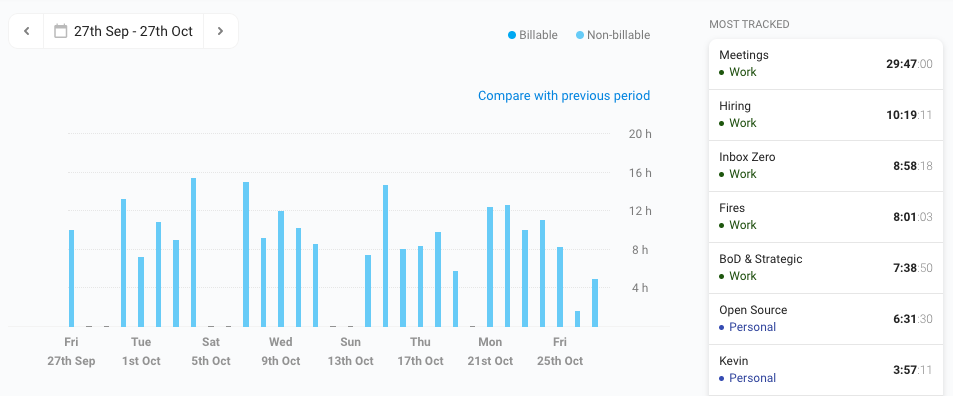Select the Inbox Zero entry
Screen dimensions: 953x396
[x=825, y=166]
